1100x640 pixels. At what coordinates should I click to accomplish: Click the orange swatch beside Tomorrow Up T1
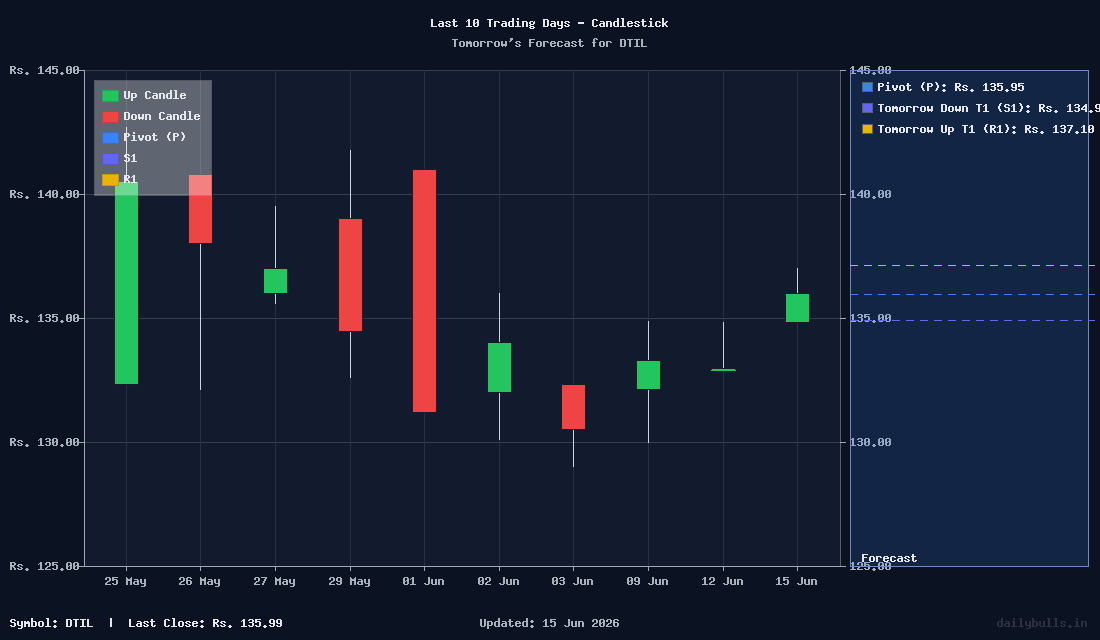click(867, 129)
